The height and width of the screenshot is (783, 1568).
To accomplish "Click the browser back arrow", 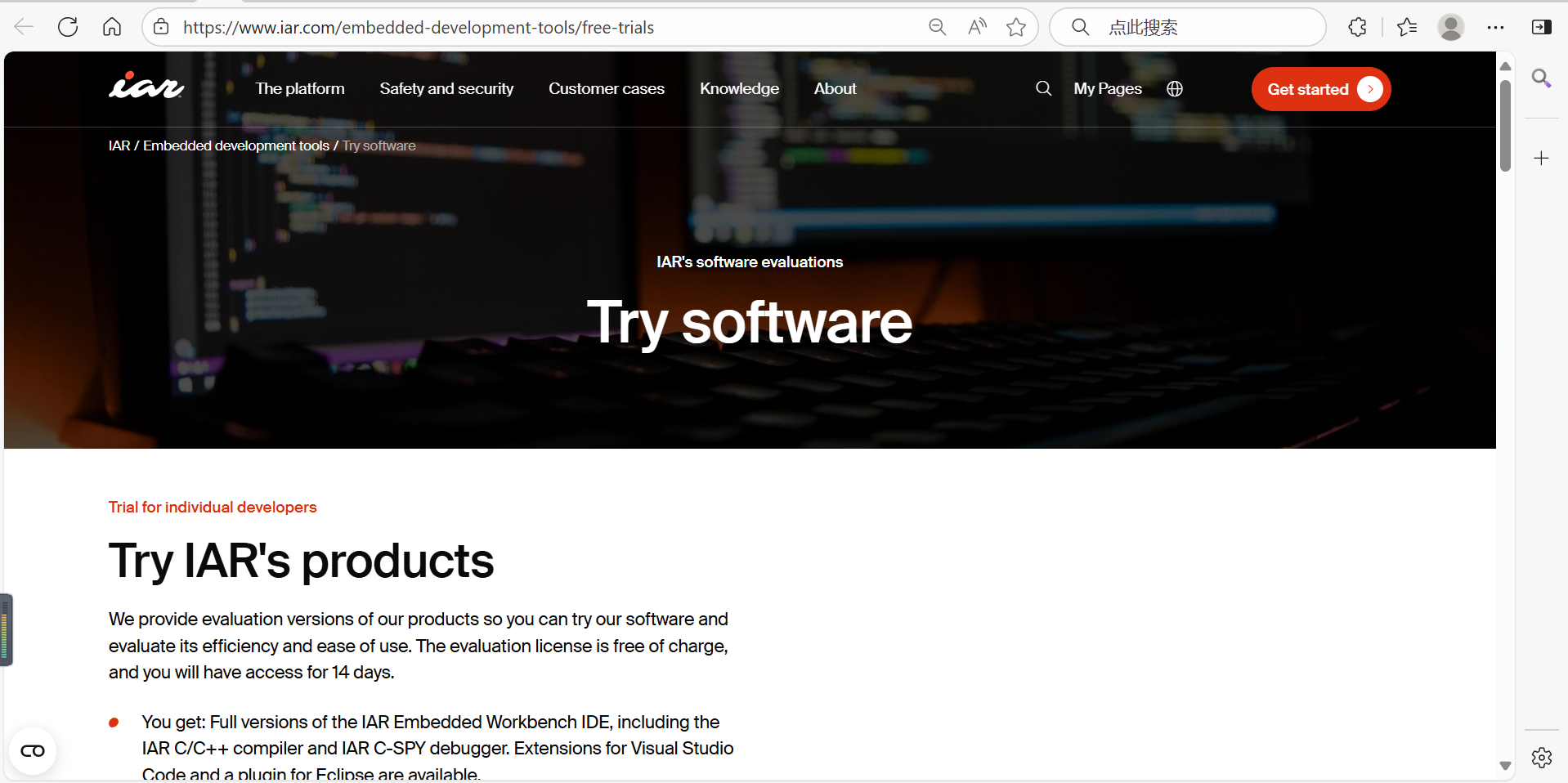I will coord(24,27).
